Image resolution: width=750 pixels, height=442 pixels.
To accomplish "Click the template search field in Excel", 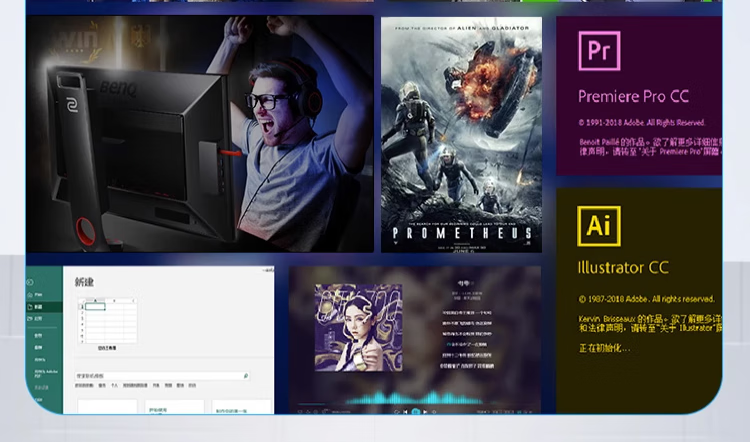I will pos(162,376).
